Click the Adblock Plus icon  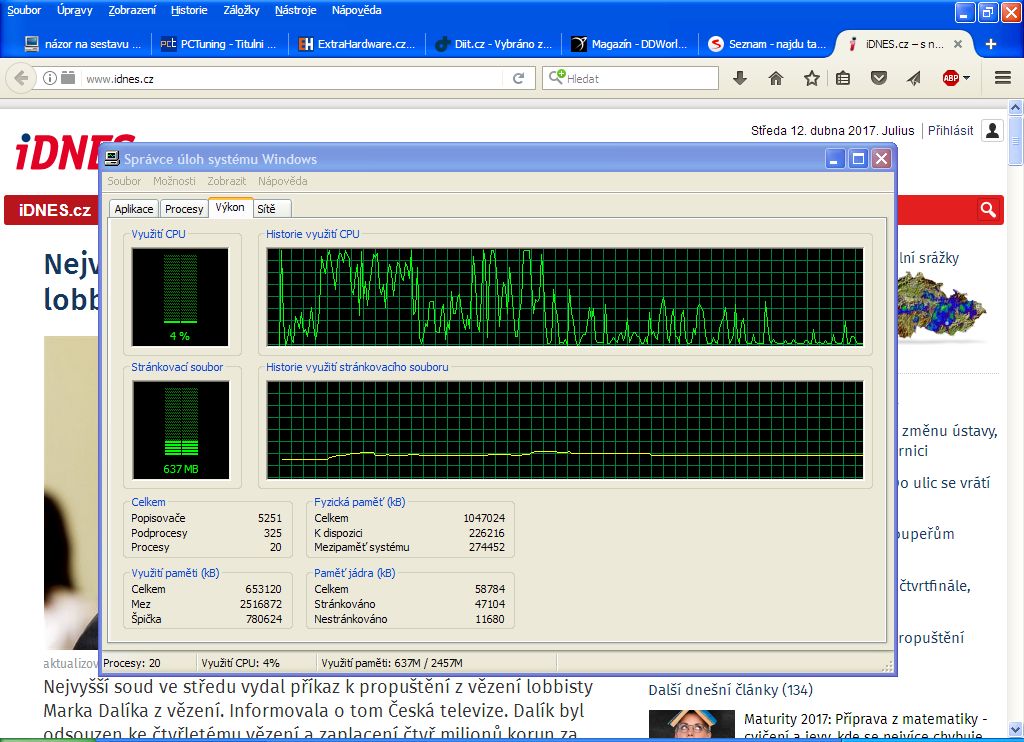point(950,78)
